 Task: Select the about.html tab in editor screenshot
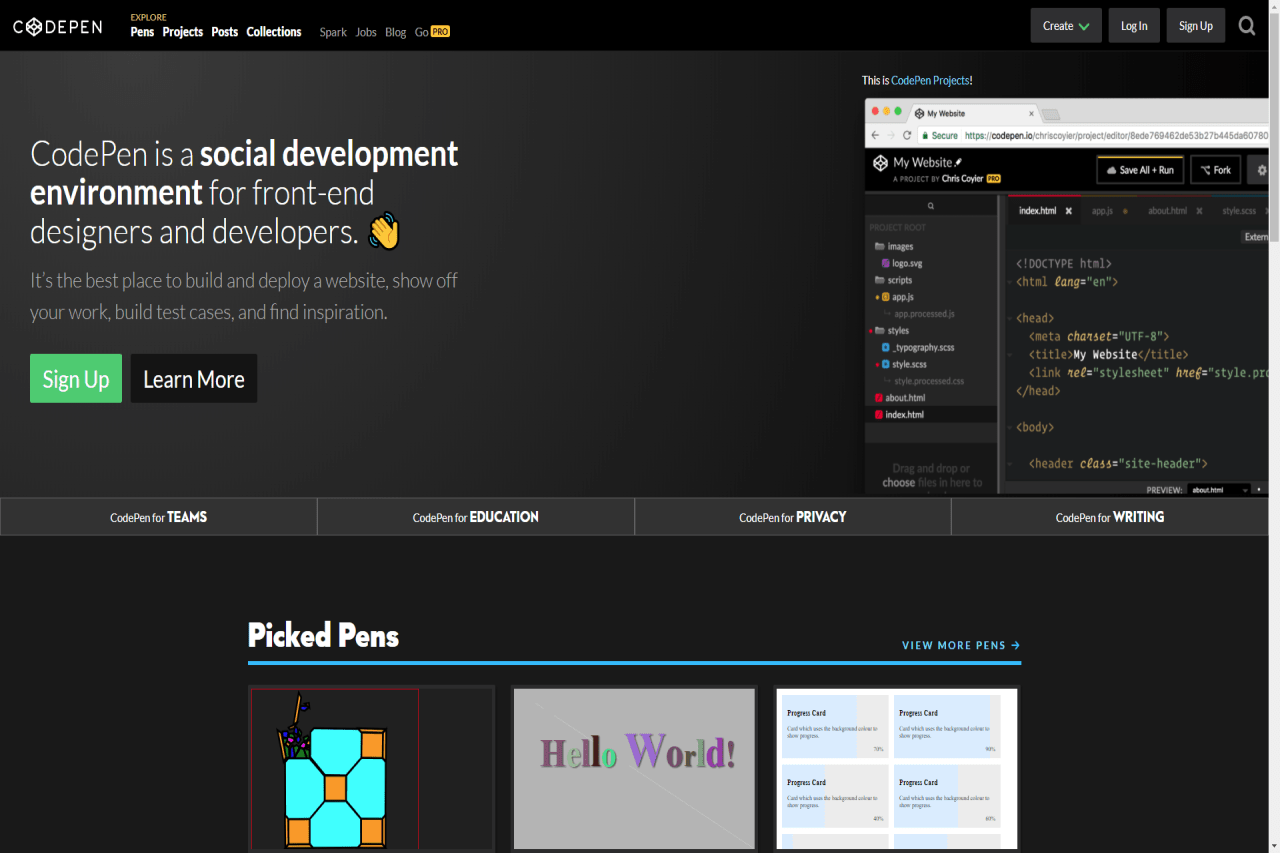pyautogui.click(x=1167, y=211)
